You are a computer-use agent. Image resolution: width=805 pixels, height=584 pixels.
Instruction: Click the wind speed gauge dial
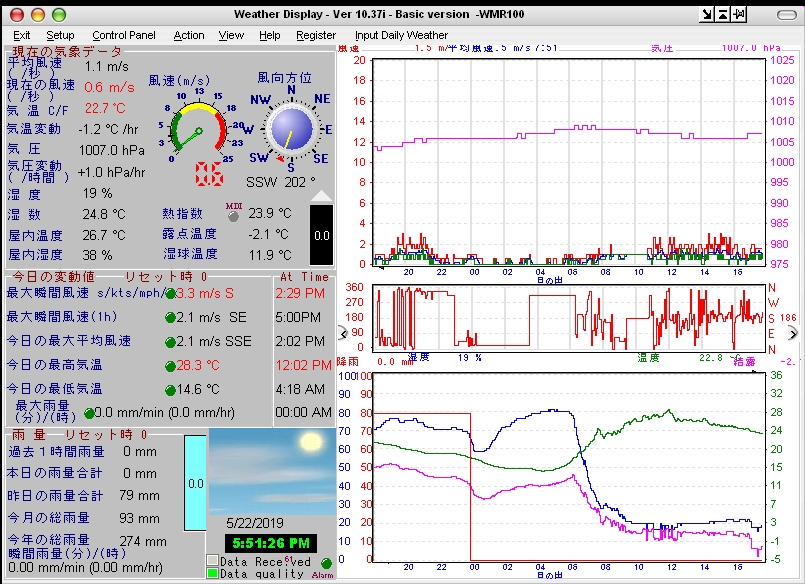pyautogui.click(x=199, y=128)
